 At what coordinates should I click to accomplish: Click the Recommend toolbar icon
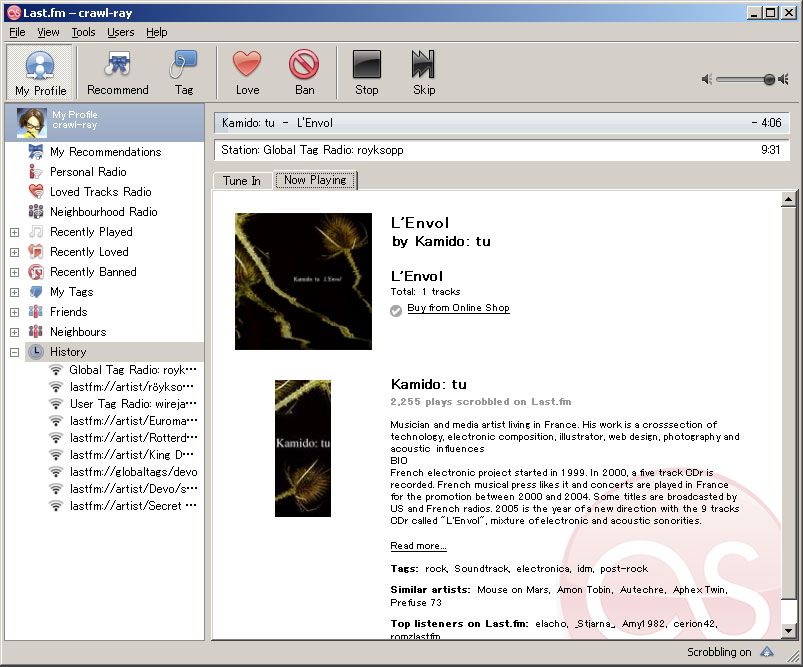(118, 65)
